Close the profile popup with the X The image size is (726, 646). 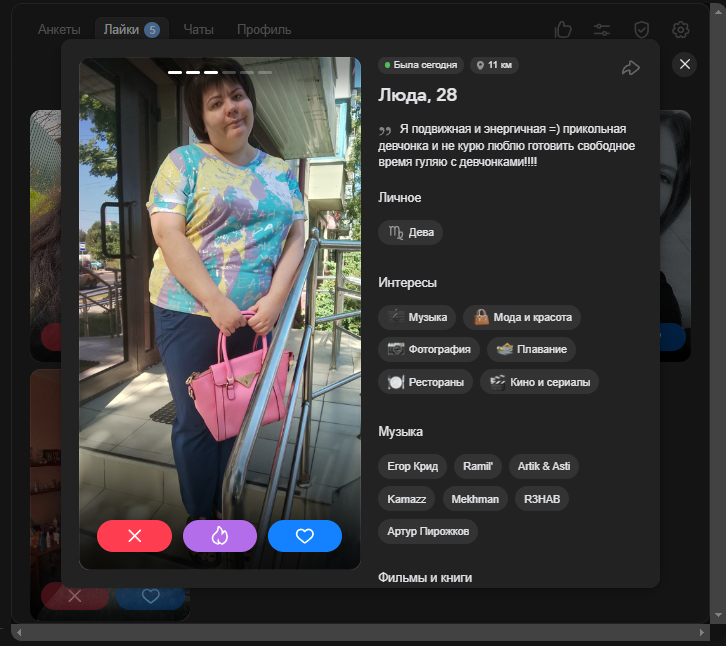click(x=684, y=64)
